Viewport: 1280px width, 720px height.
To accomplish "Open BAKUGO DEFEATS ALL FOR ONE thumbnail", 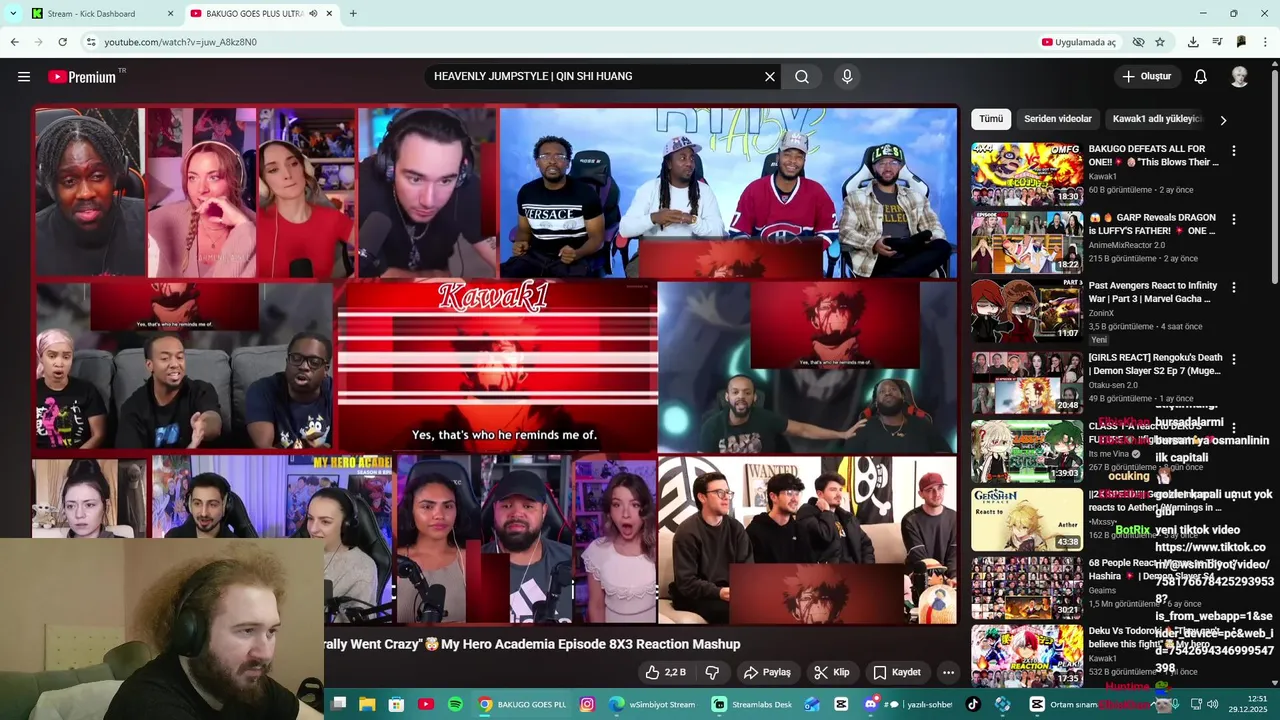I will [x=1027, y=173].
